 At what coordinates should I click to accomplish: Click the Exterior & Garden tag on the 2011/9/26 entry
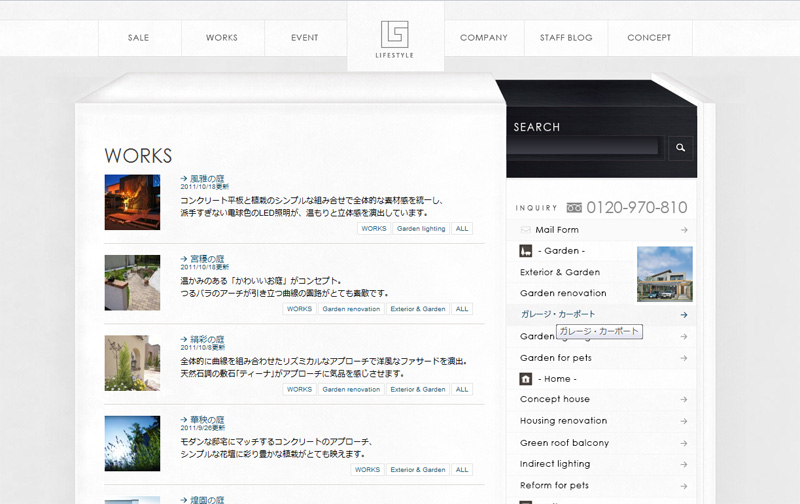point(418,469)
